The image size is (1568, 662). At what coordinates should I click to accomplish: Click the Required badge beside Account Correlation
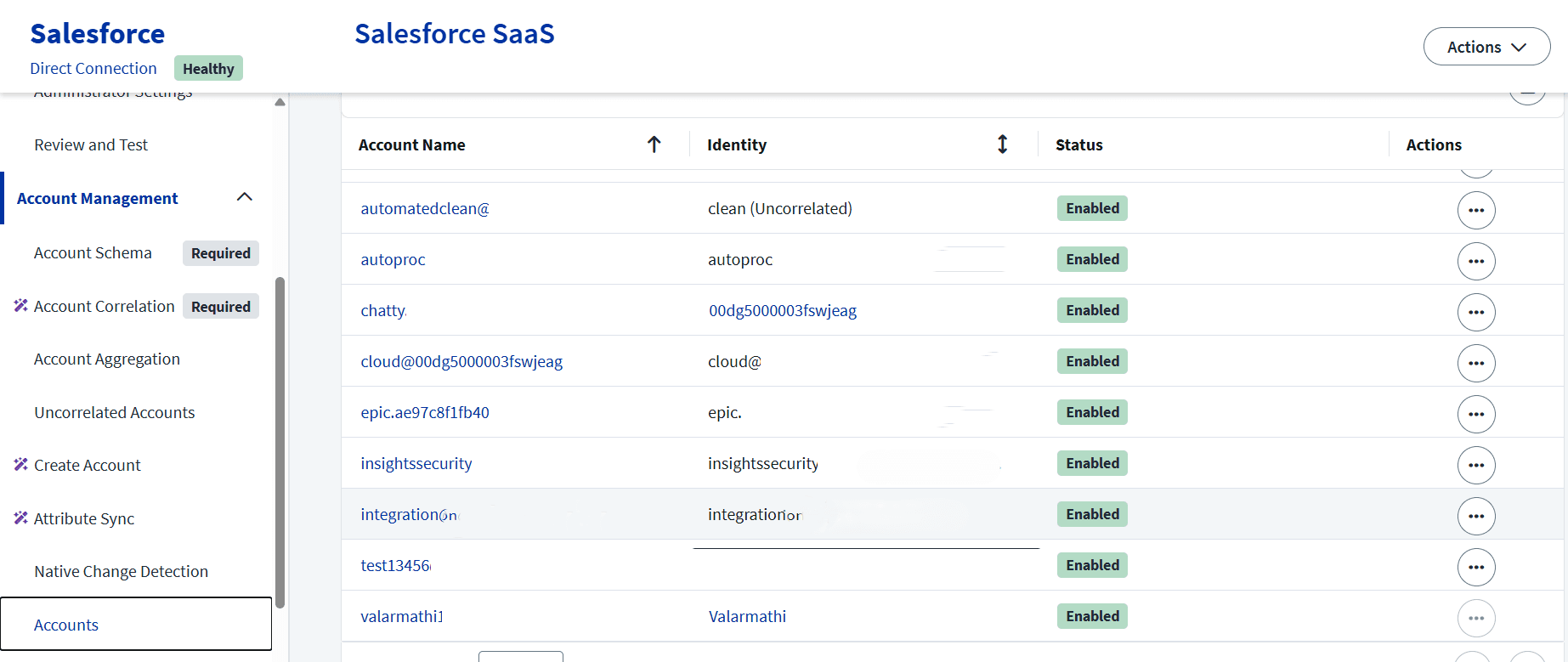coord(221,307)
